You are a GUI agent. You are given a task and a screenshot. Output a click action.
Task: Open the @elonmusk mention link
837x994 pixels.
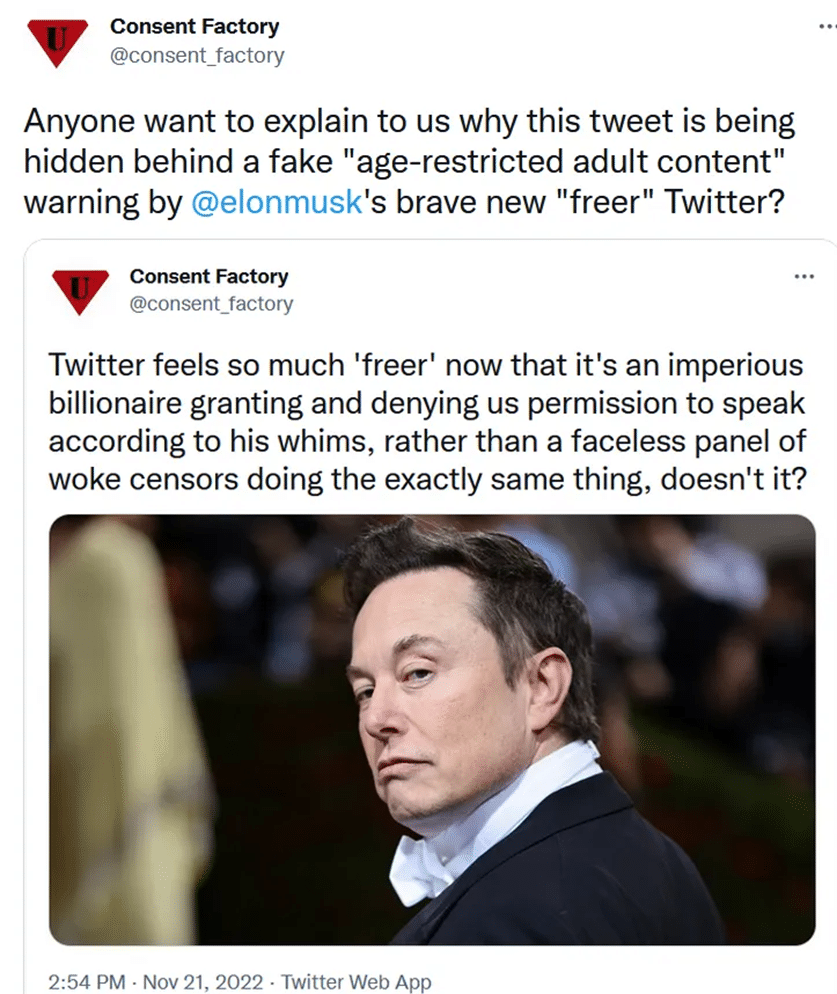[x=276, y=202]
